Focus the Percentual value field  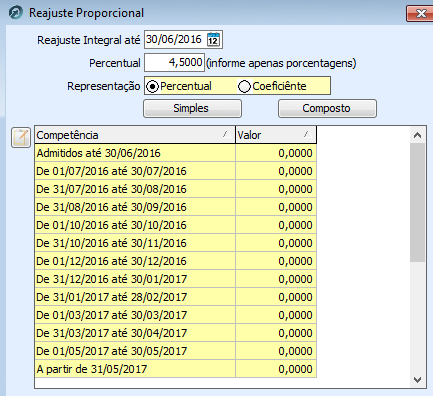click(x=174, y=62)
